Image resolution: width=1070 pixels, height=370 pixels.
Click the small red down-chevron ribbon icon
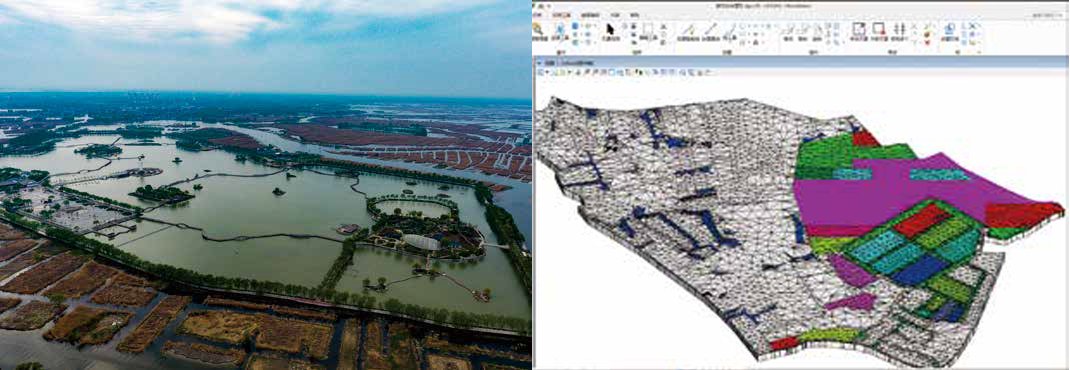(x=927, y=42)
